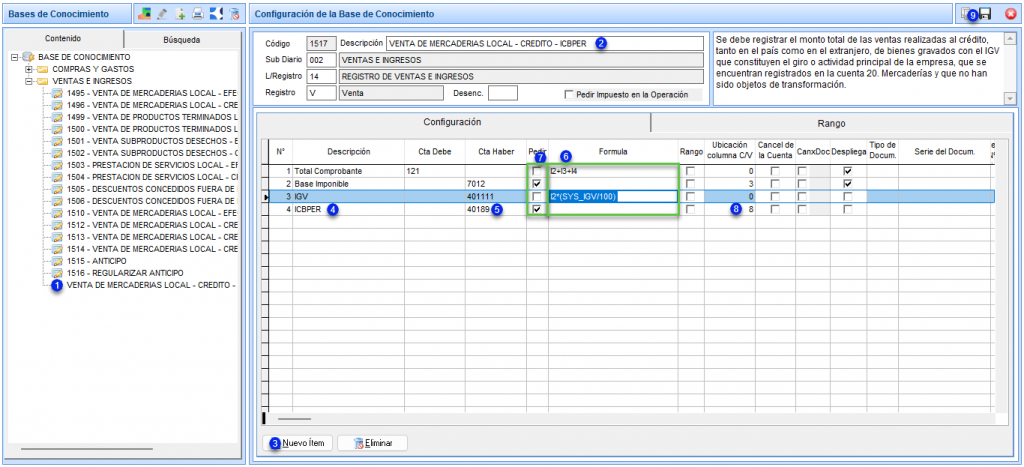Click the printer icon in the toolbar
This screenshot has height=467, width=1024.
[198, 13]
